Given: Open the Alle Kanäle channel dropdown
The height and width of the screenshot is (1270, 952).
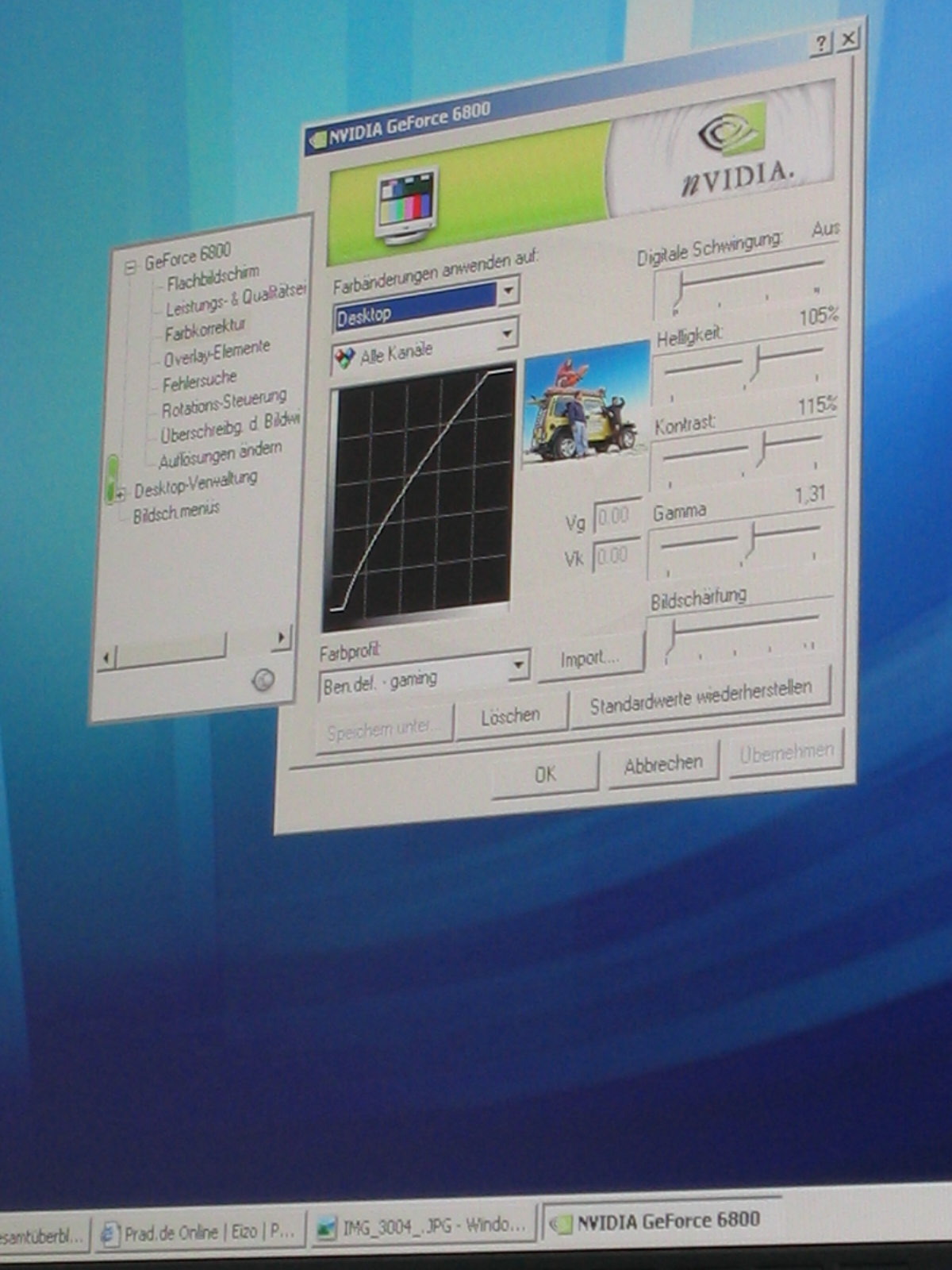Looking at the screenshot, I should [x=506, y=336].
